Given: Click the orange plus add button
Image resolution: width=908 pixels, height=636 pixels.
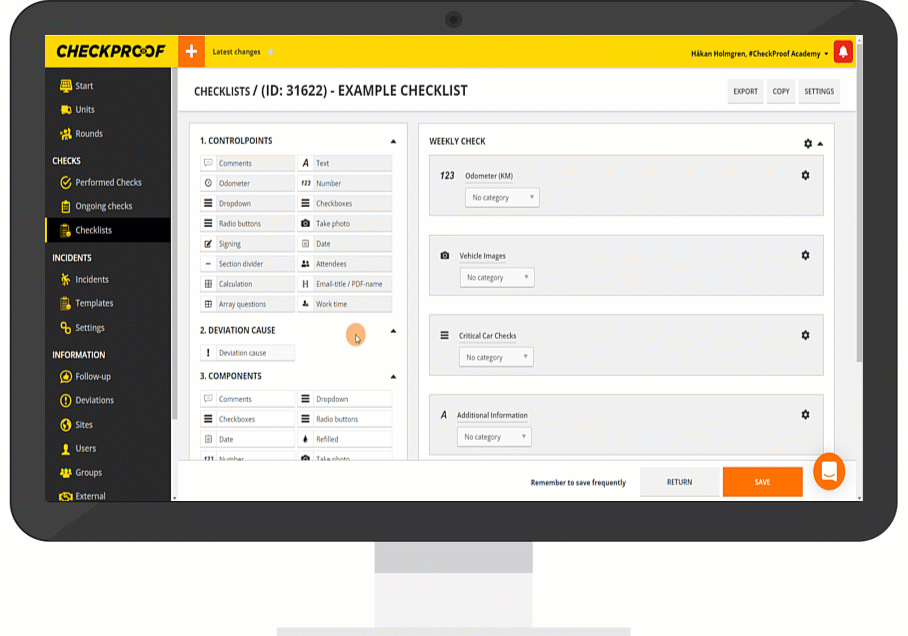Looking at the screenshot, I should point(191,52).
